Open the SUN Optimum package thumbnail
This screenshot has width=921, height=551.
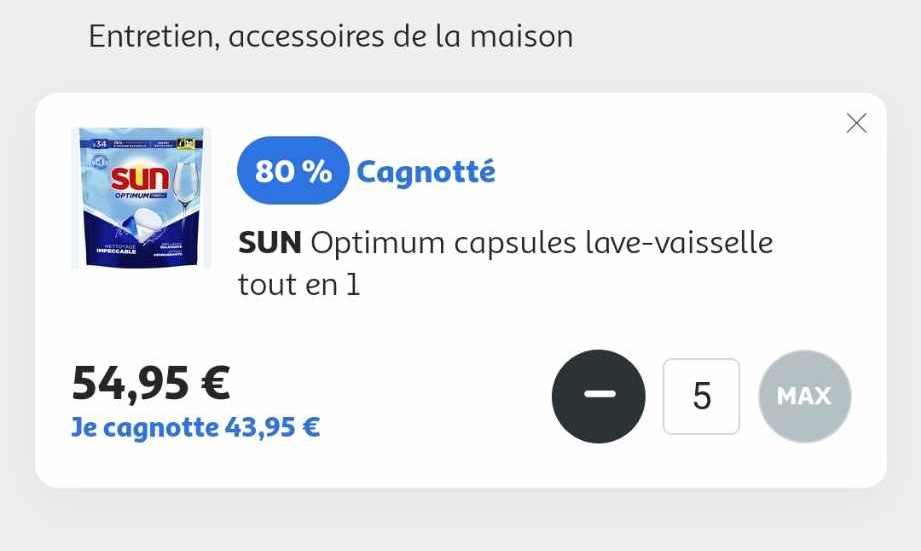coord(141,197)
